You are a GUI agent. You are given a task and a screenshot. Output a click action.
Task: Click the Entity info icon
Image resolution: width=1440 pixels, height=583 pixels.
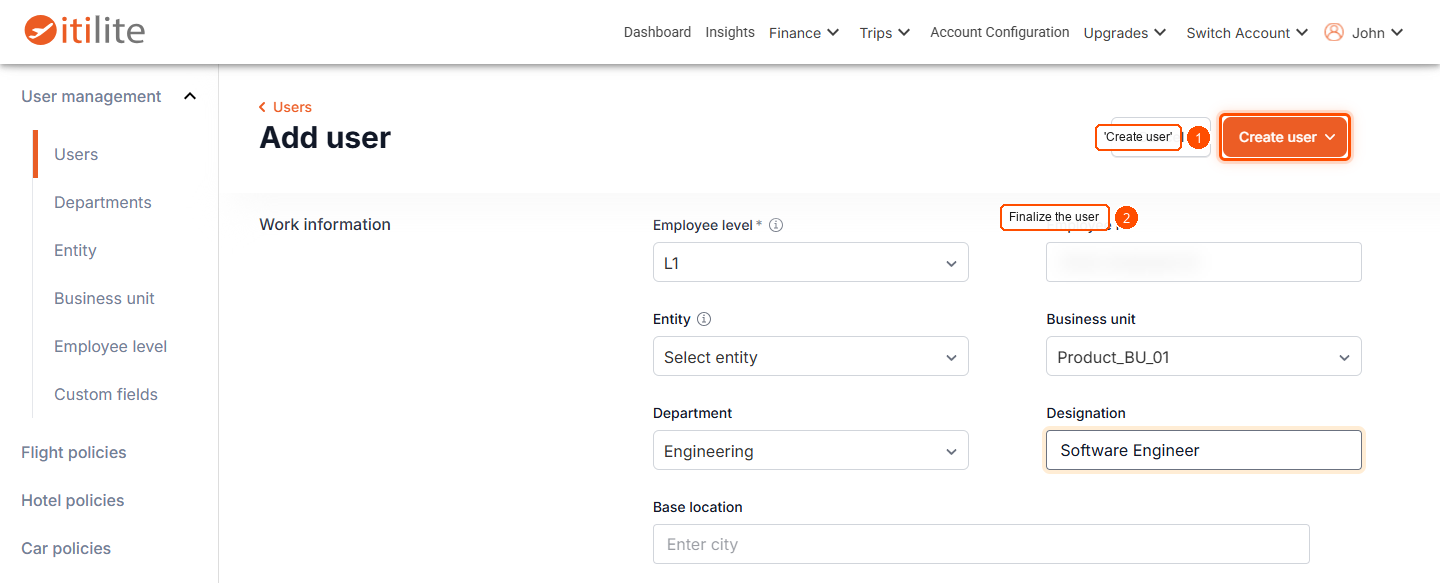[x=704, y=319]
